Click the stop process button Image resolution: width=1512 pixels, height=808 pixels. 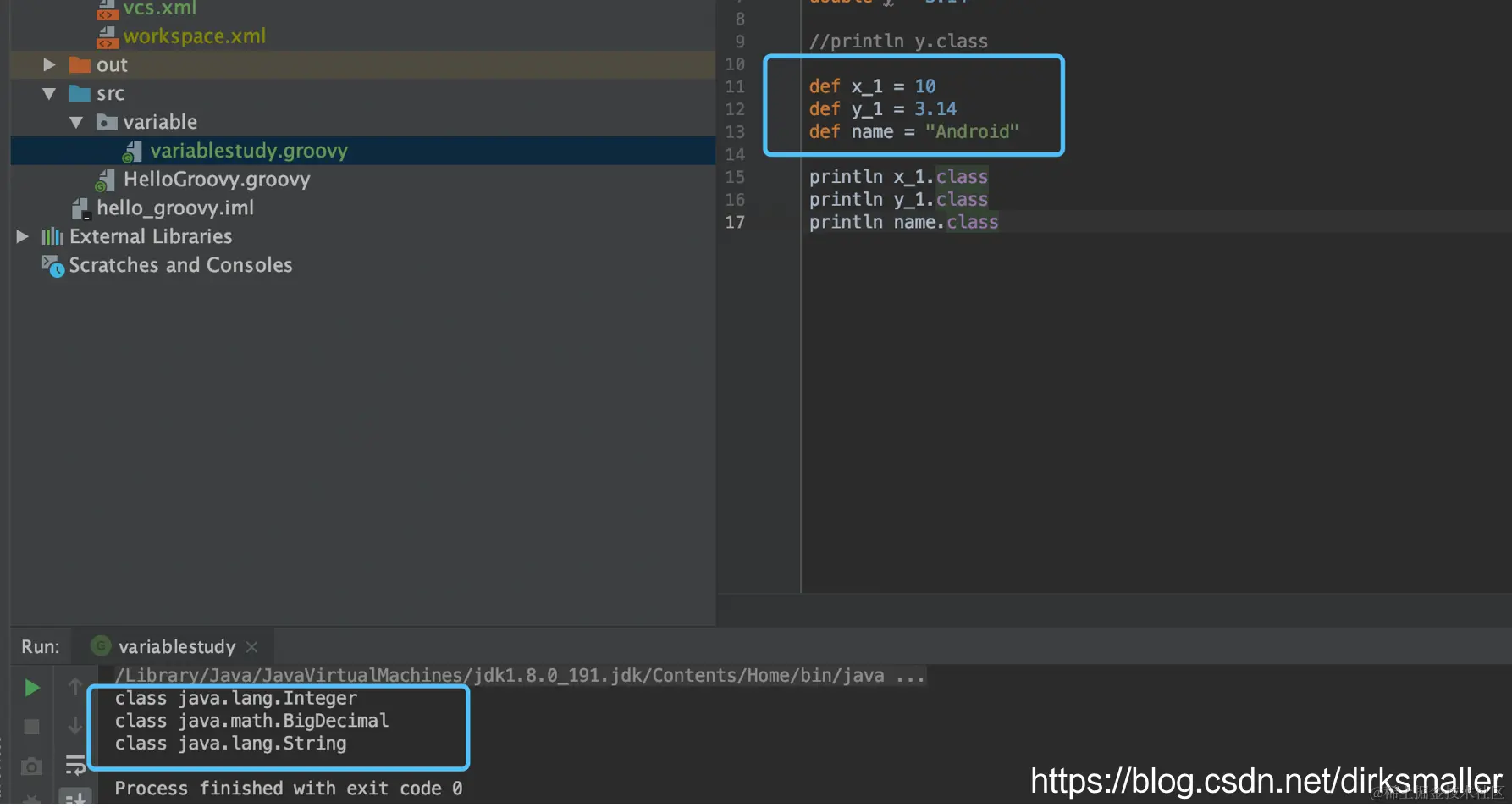click(31, 727)
